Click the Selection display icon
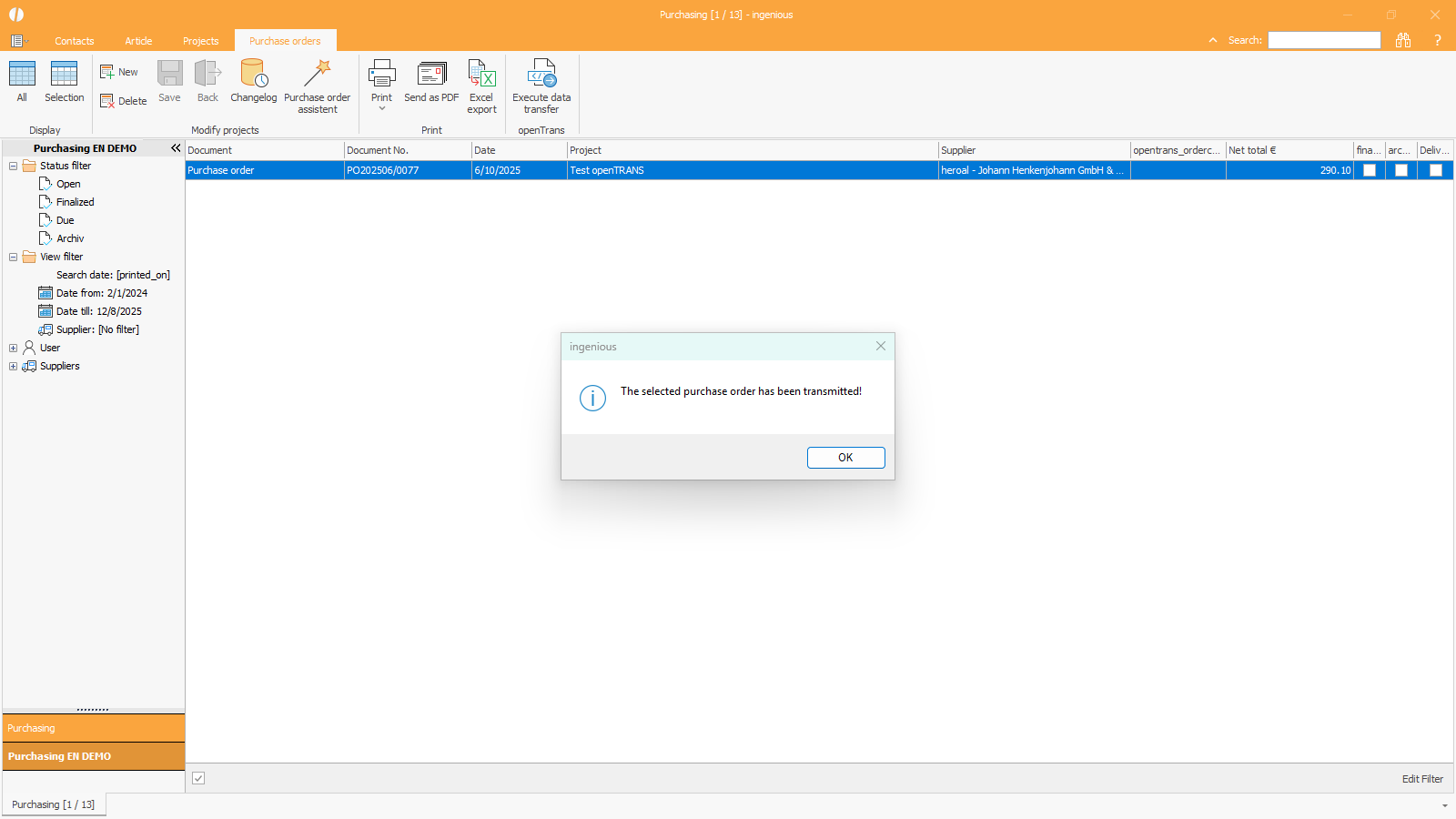This screenshot has width=1456, height=819. 64,74
